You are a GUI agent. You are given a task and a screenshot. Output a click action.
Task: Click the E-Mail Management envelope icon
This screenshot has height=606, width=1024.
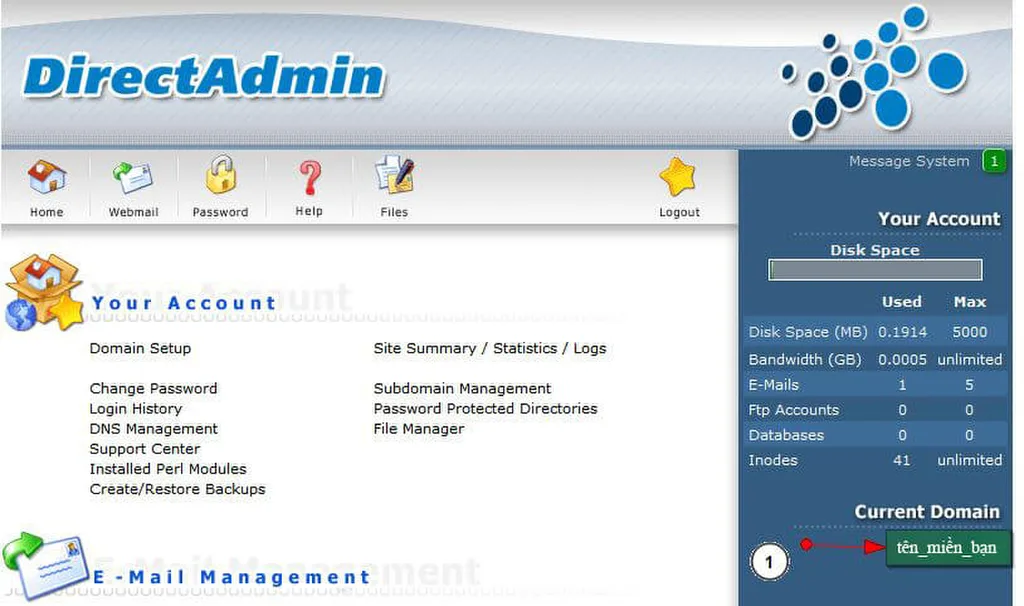coord(44,565)
